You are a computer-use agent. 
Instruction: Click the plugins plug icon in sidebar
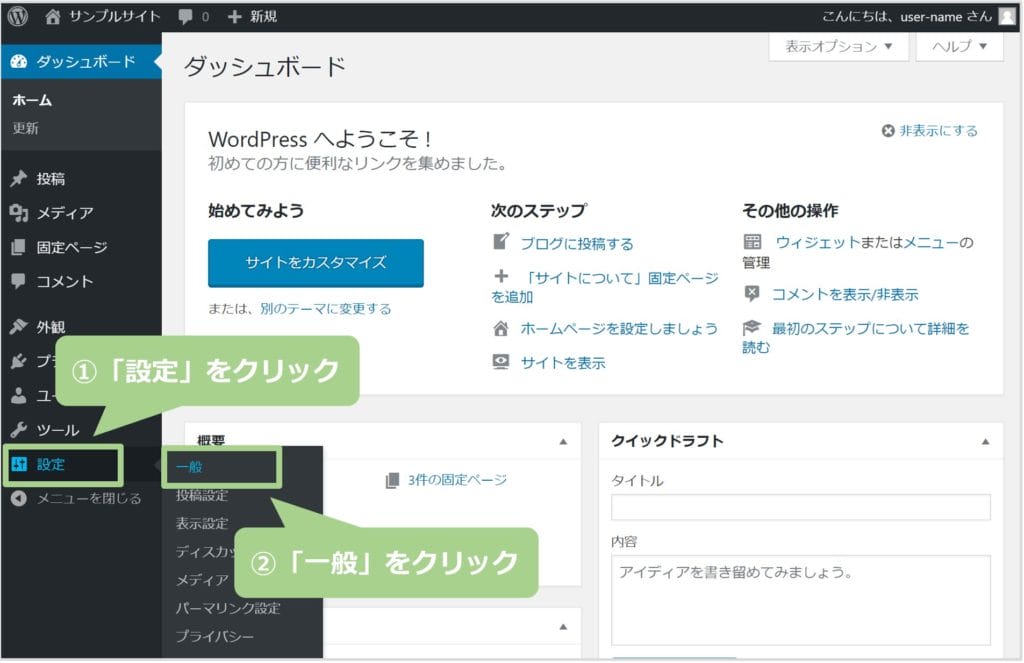pos(19,361)
